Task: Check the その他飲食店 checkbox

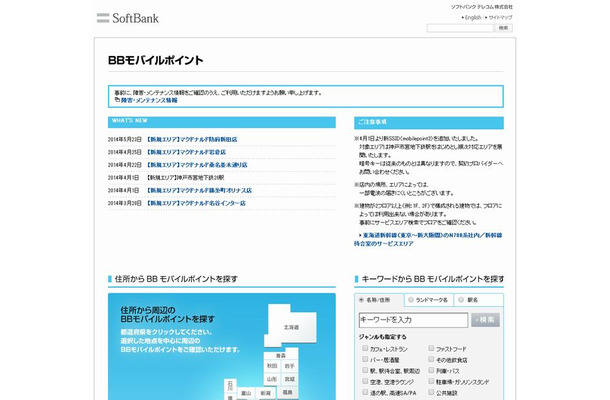Action: [x=431, y=359]
